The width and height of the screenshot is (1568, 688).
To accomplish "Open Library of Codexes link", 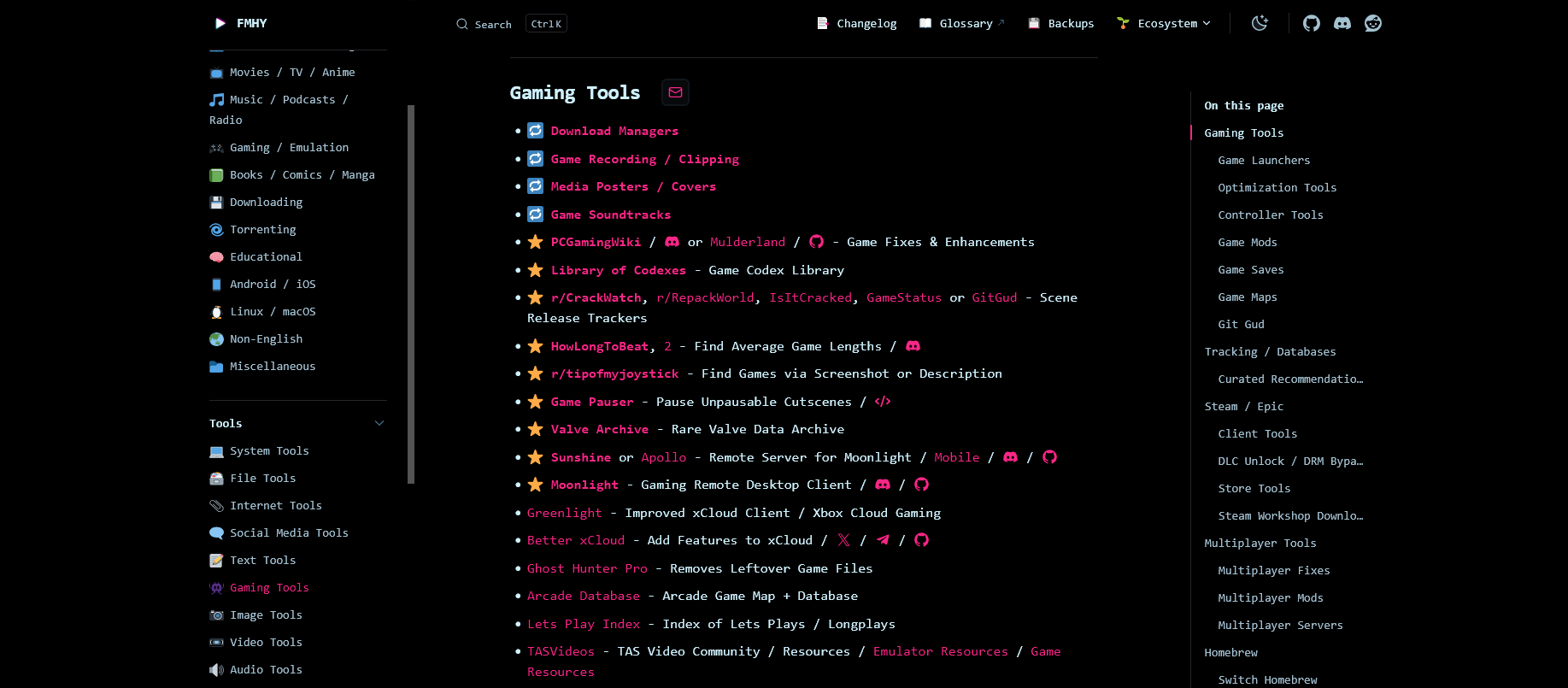I will click(x=619, y=270).
